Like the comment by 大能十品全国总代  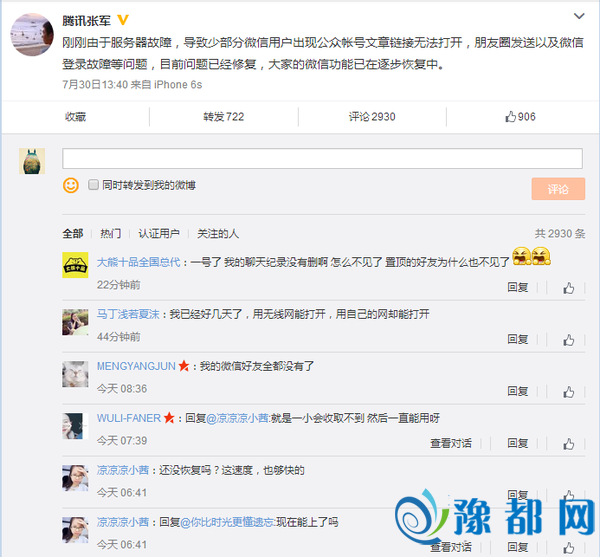(569, 286)
